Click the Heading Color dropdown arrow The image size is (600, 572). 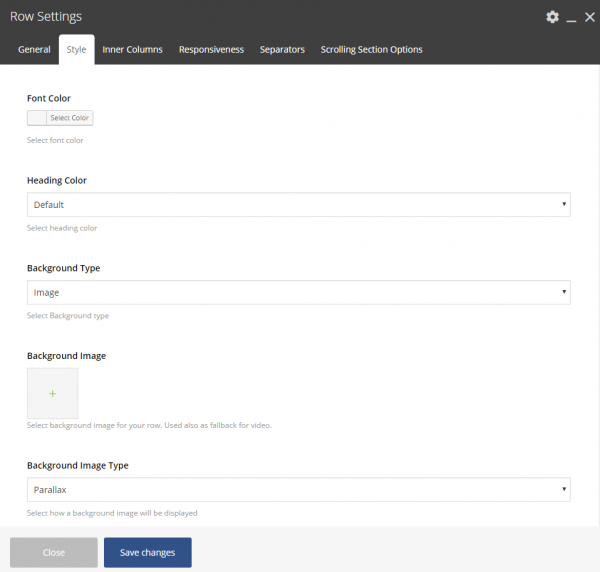[x=566, y=205]
